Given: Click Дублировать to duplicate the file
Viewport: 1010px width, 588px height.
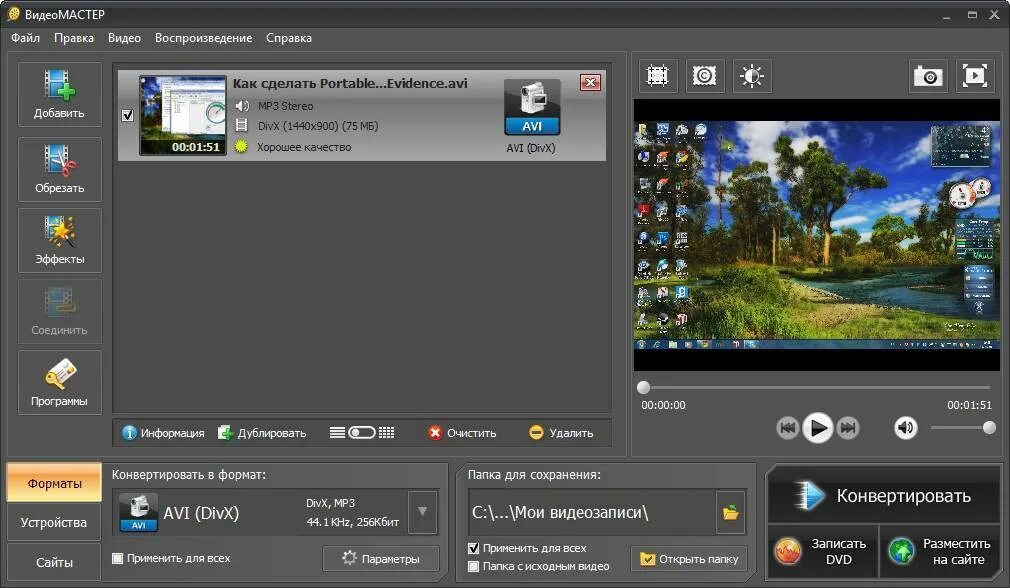Looking at the screenshot, I should point(262,433).
